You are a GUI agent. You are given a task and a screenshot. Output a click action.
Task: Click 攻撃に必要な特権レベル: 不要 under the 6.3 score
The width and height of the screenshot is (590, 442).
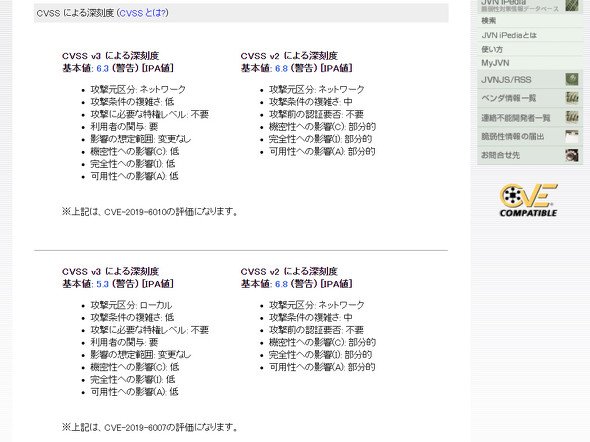tap(149, 114)
